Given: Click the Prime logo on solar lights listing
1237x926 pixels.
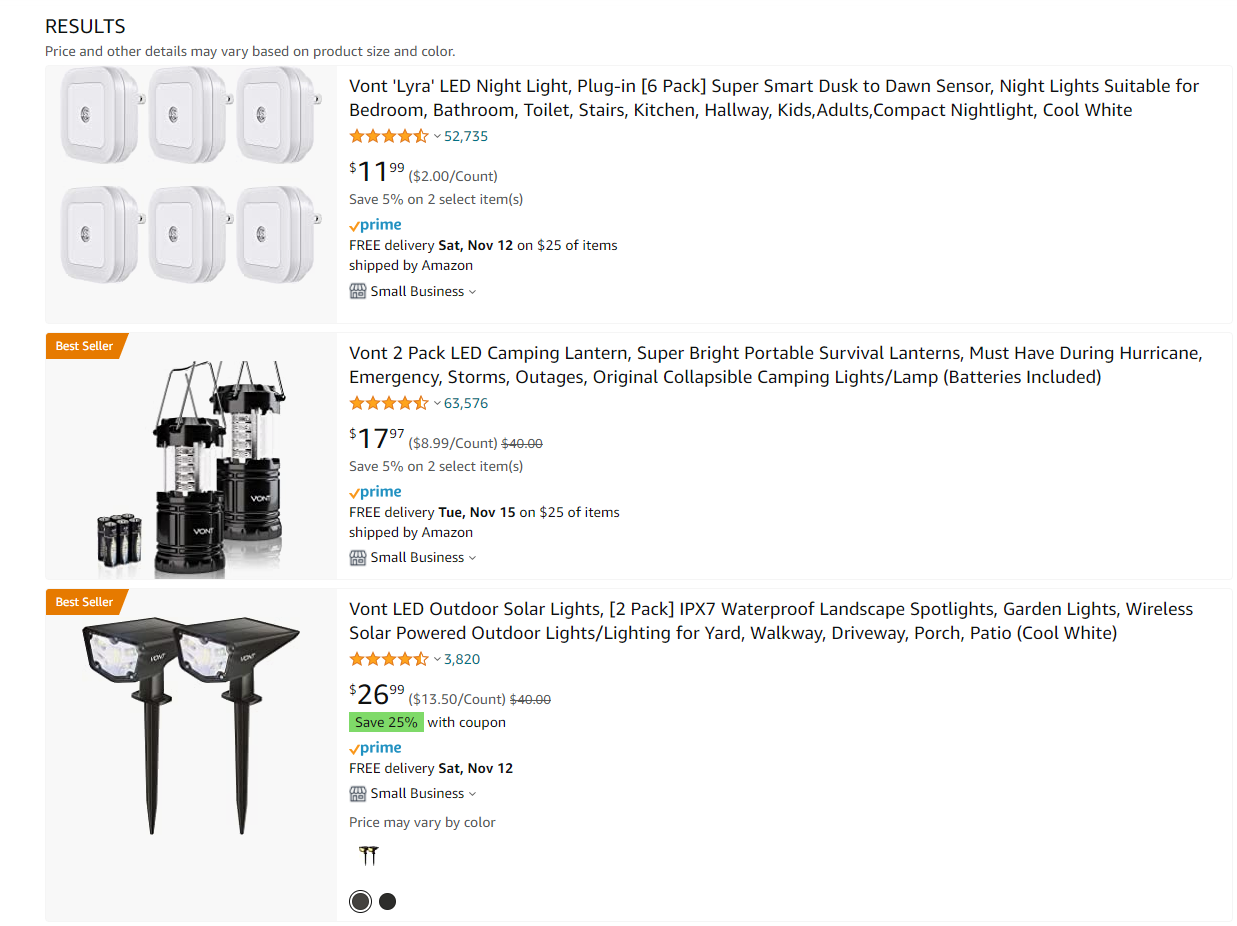Looking at the screenshot, I should point(375,748).
